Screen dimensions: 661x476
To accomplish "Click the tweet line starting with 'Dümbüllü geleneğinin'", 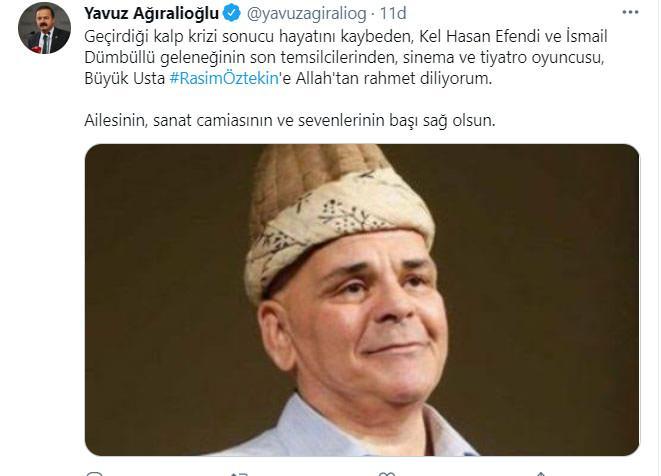I will coord(344,57).
